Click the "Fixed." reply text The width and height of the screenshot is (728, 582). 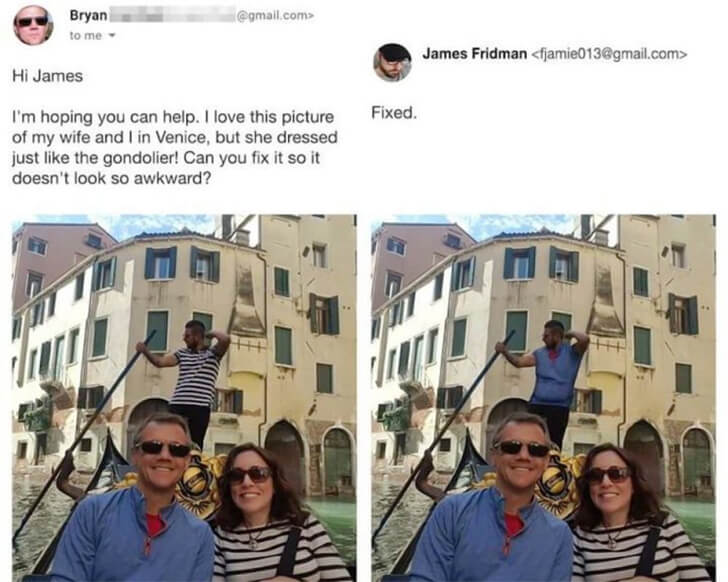point(394,113)
